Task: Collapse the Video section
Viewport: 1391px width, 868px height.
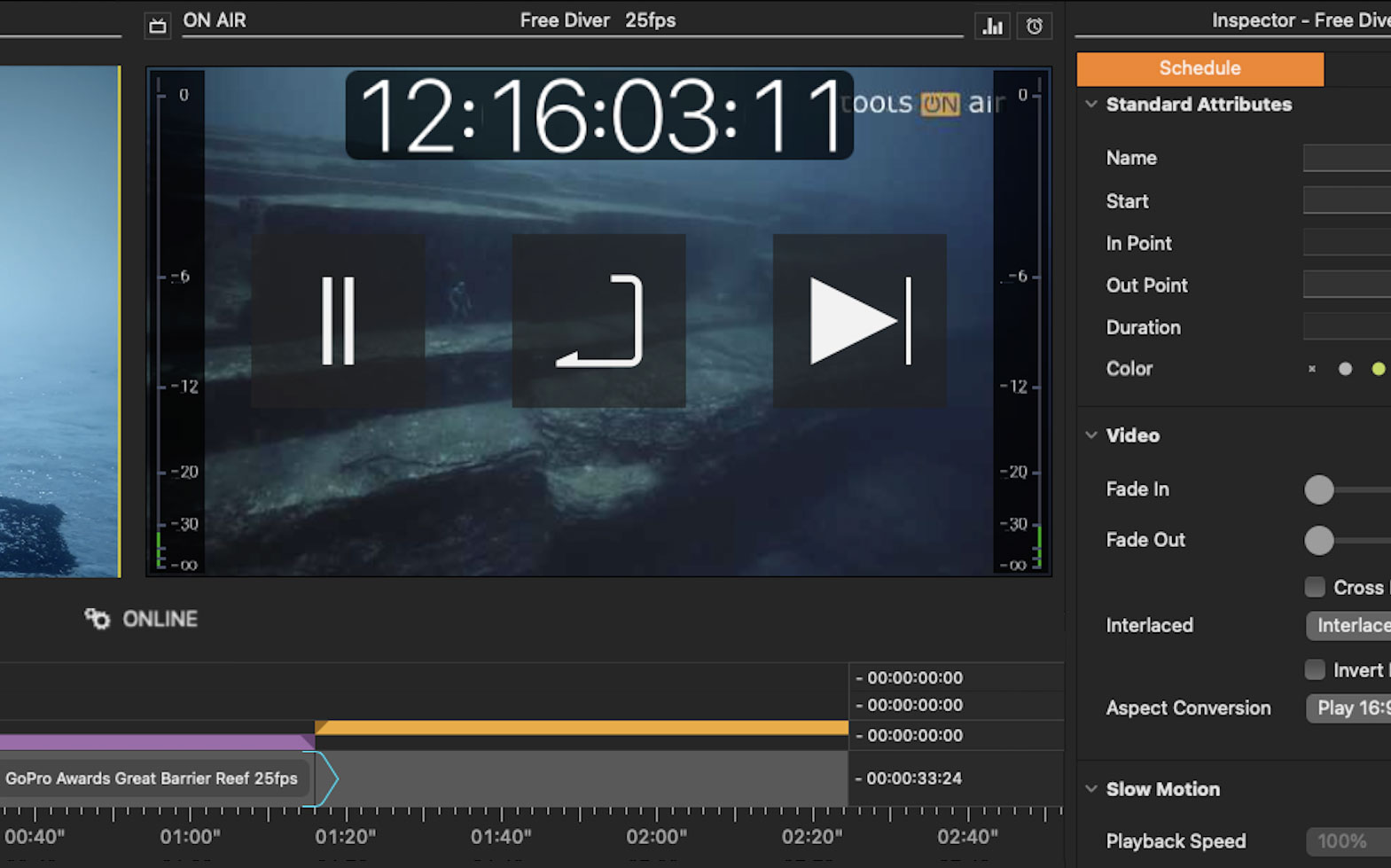Action: 1091,435
